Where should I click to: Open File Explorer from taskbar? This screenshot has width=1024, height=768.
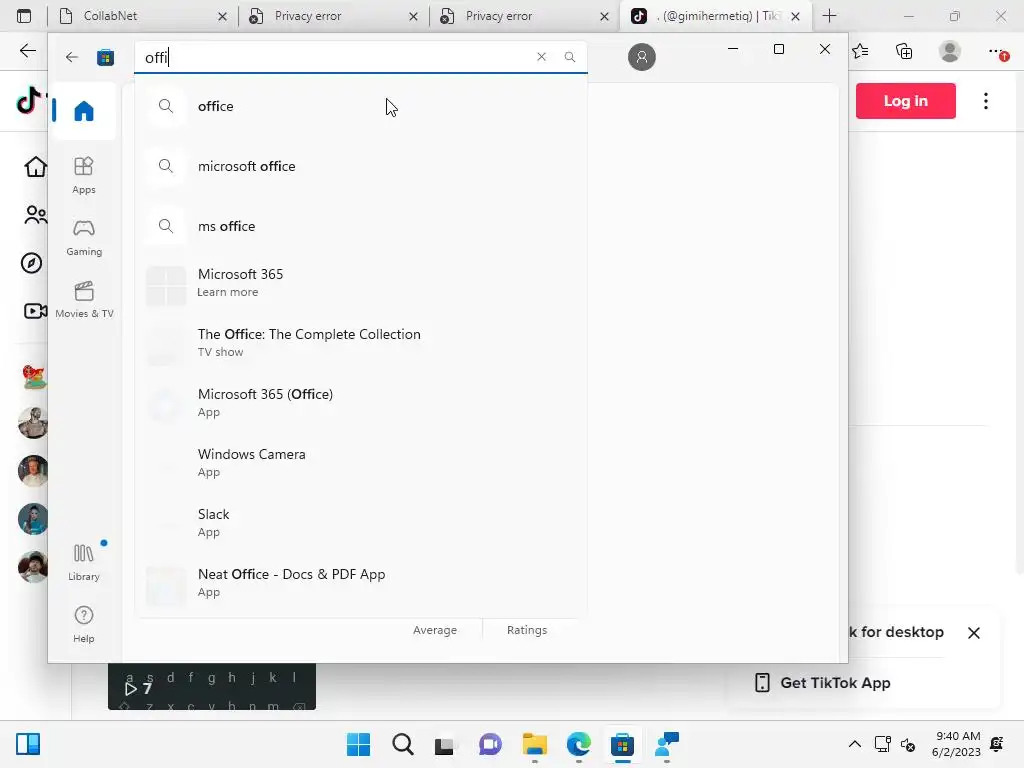point(534,744)
